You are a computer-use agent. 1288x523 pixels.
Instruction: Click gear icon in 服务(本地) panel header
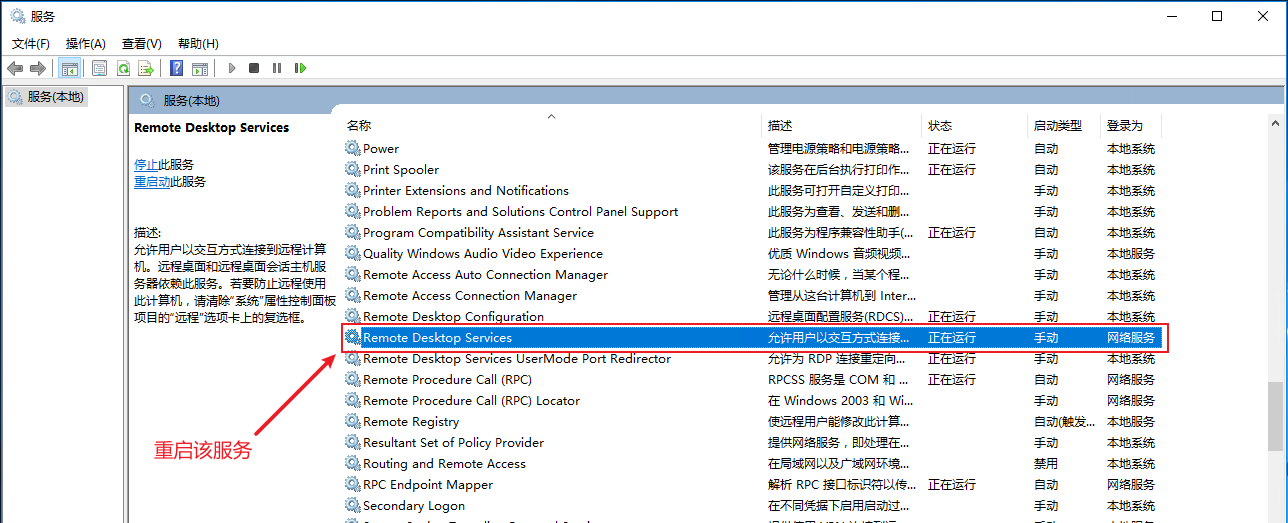pyautogui.click(x=147, y=100)
